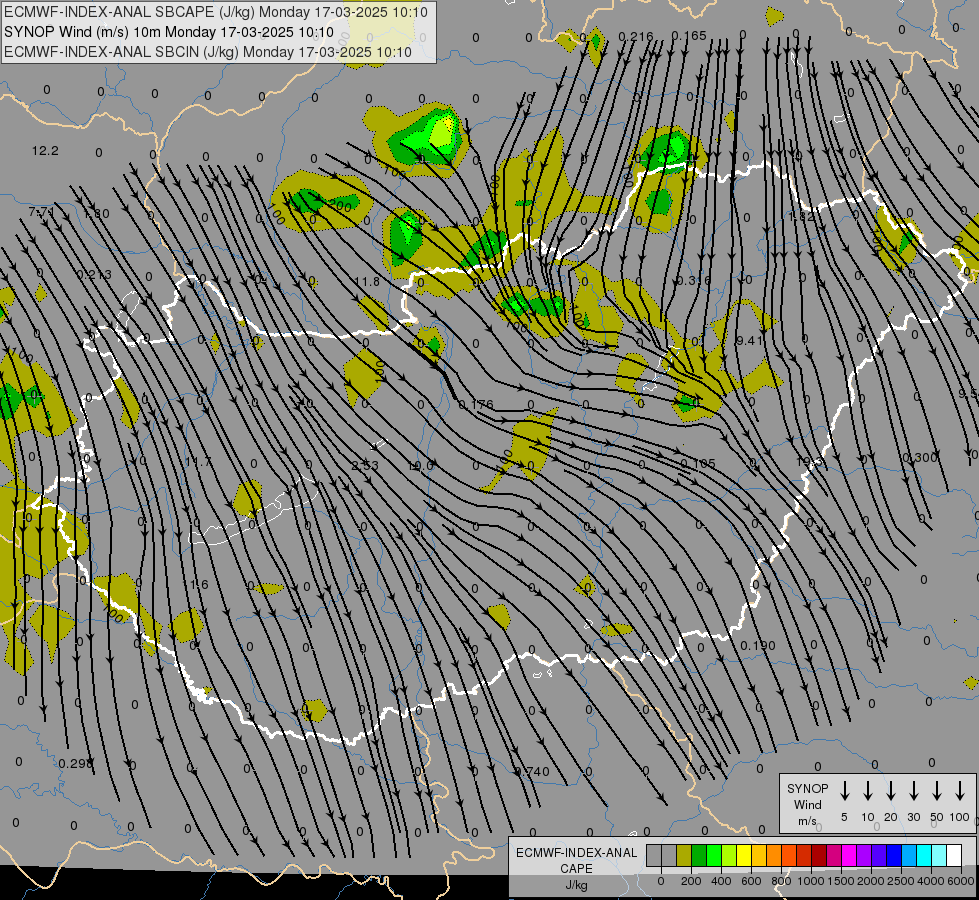Pick the olive swatch in the CAPE scale
The height and width of the screenshot is (900, 979).
684,856
